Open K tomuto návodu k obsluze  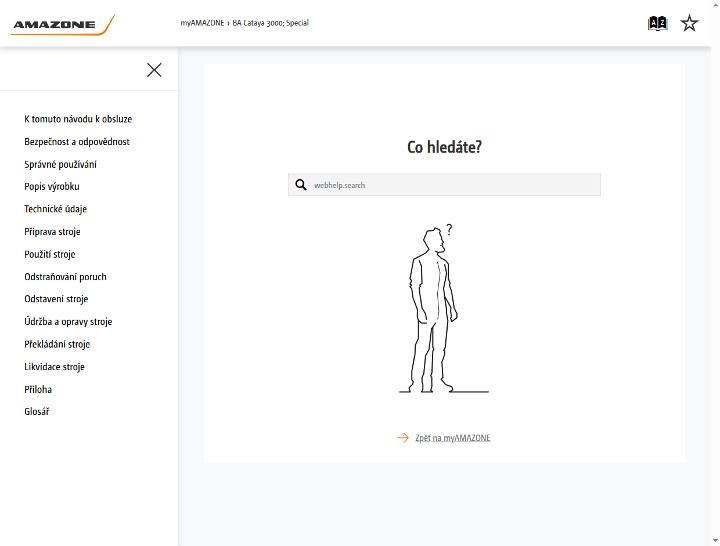click(78, 119)
